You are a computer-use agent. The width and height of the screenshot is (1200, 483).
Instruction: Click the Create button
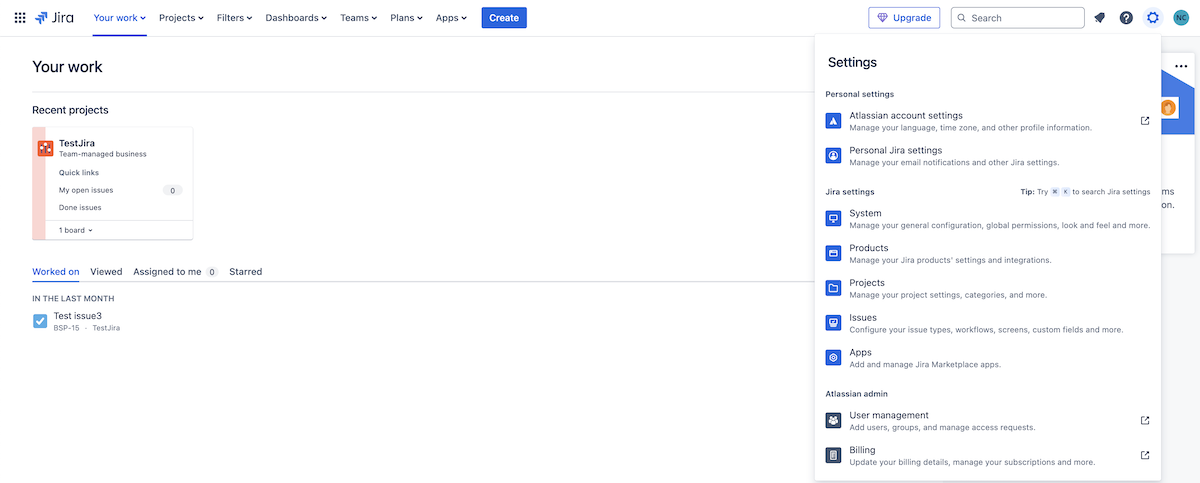504,18
